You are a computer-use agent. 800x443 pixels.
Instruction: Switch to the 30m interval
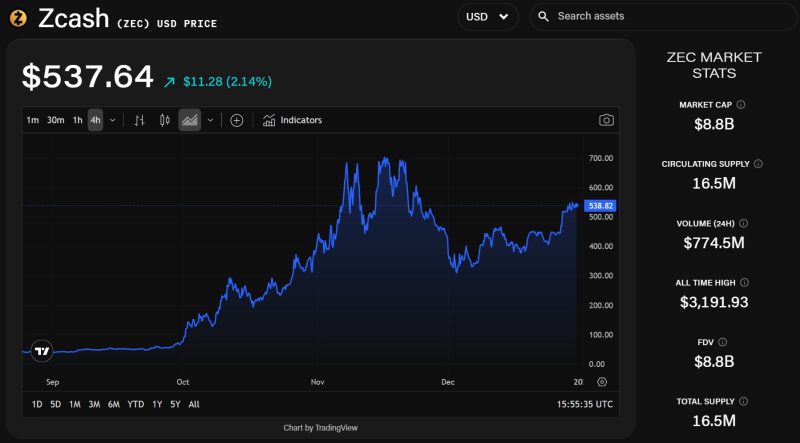pyautogui.click(x=56, y=120)
